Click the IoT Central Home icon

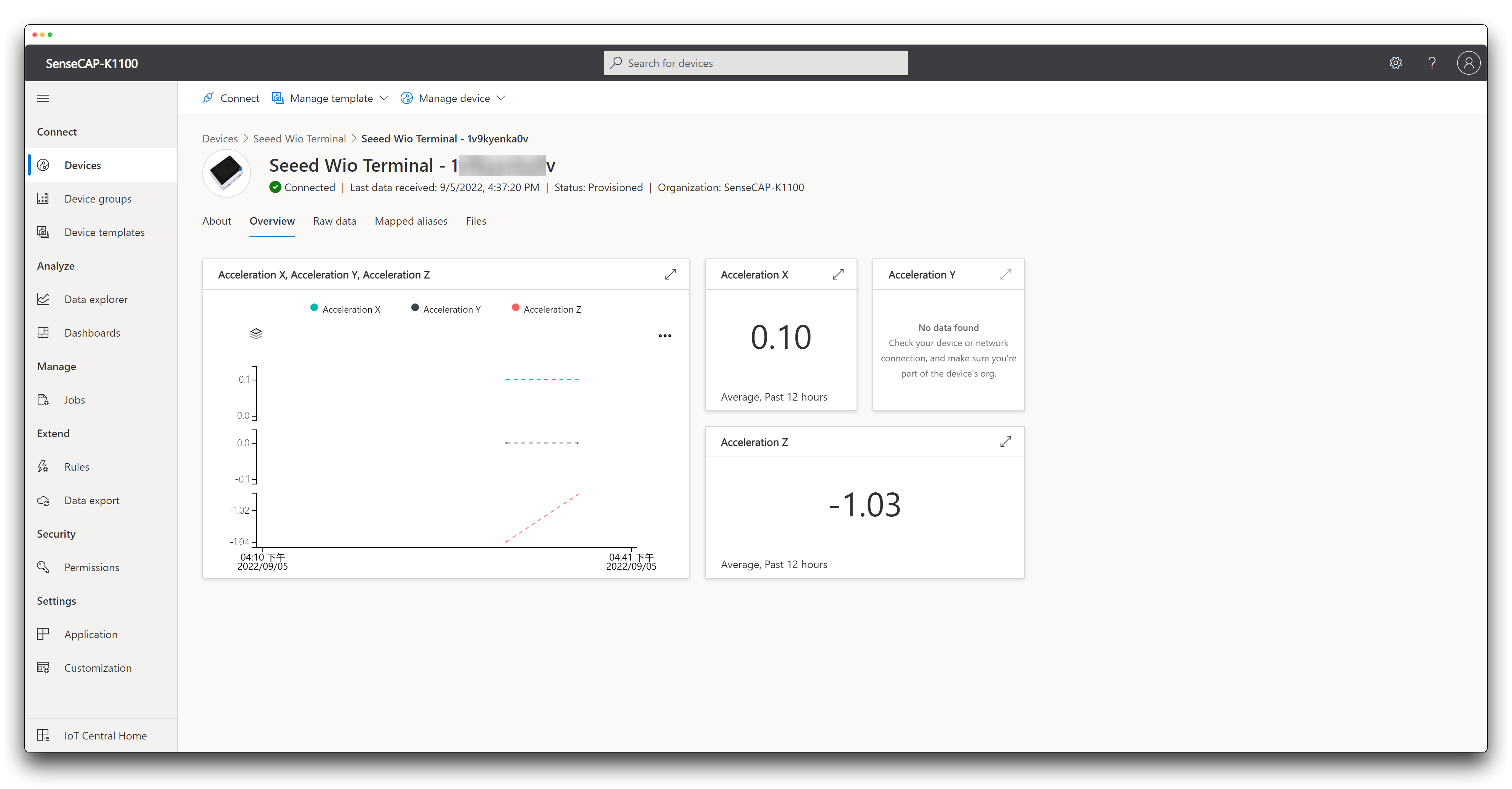coord(43,735)
